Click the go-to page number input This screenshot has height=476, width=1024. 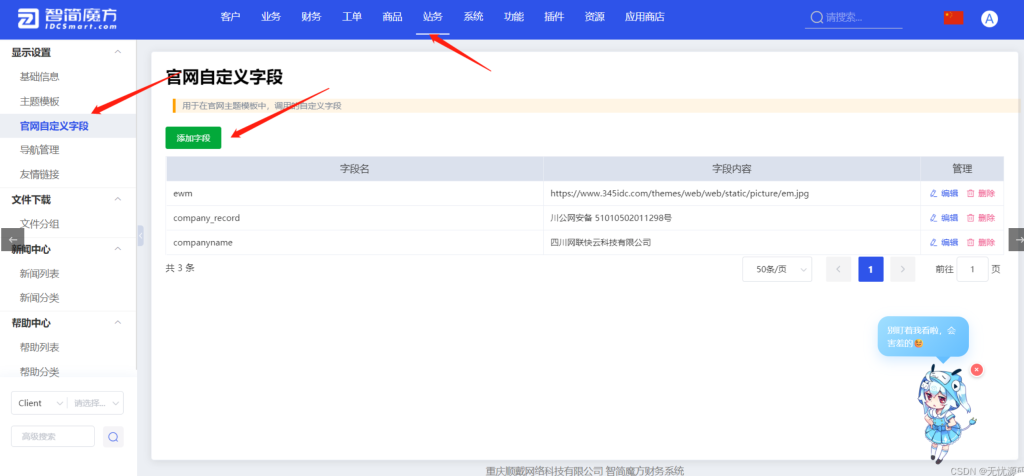click(x=972, y=269)
